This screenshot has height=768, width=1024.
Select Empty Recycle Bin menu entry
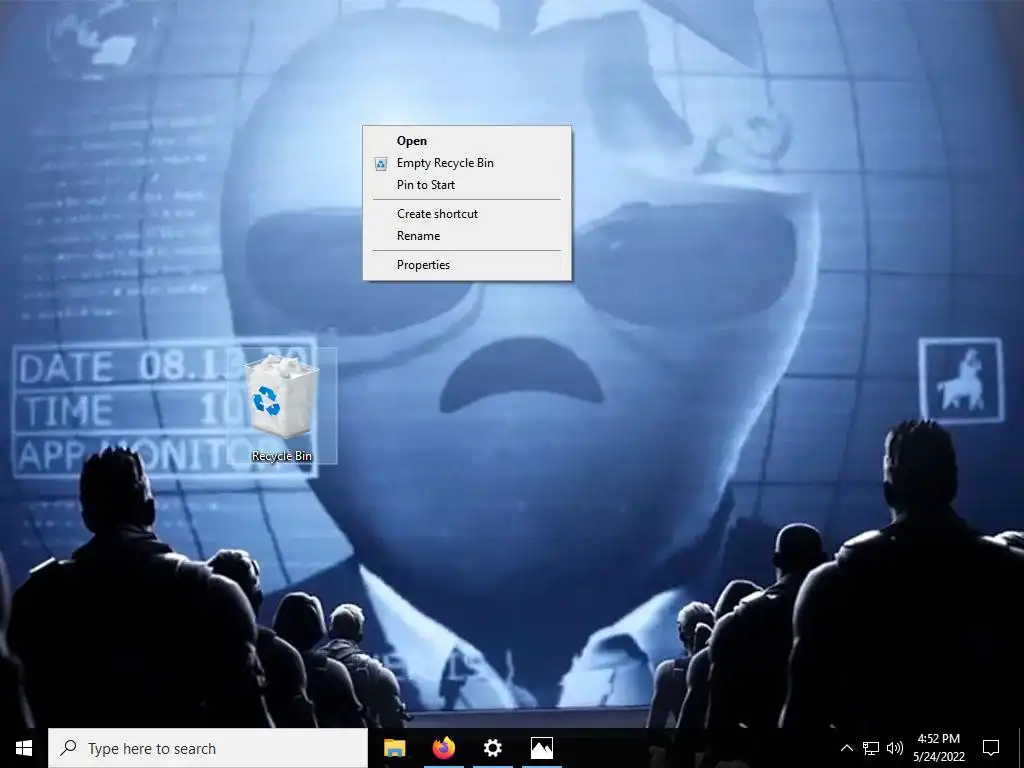(x=466, y=163)
